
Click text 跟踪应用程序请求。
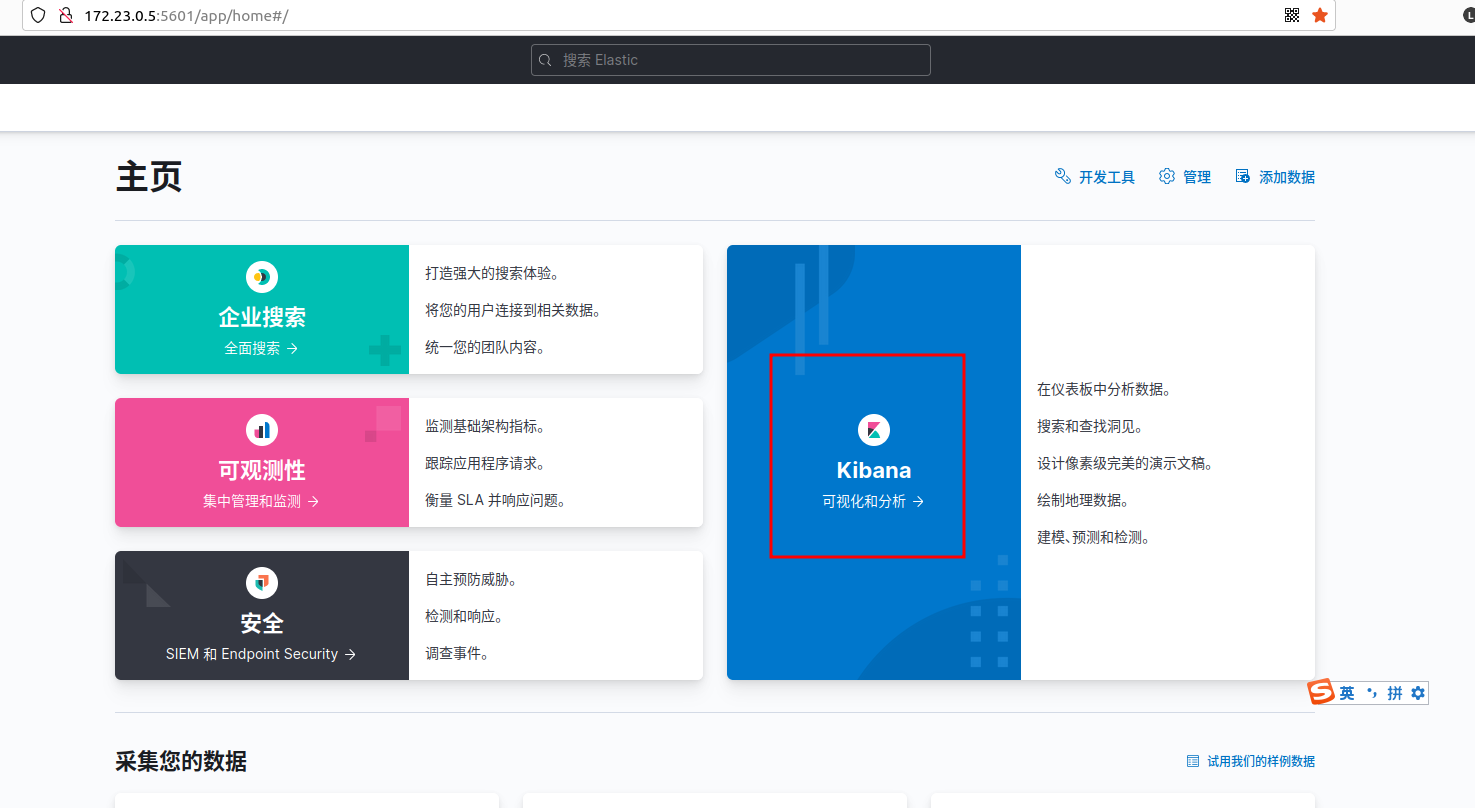tap(484, 463)
